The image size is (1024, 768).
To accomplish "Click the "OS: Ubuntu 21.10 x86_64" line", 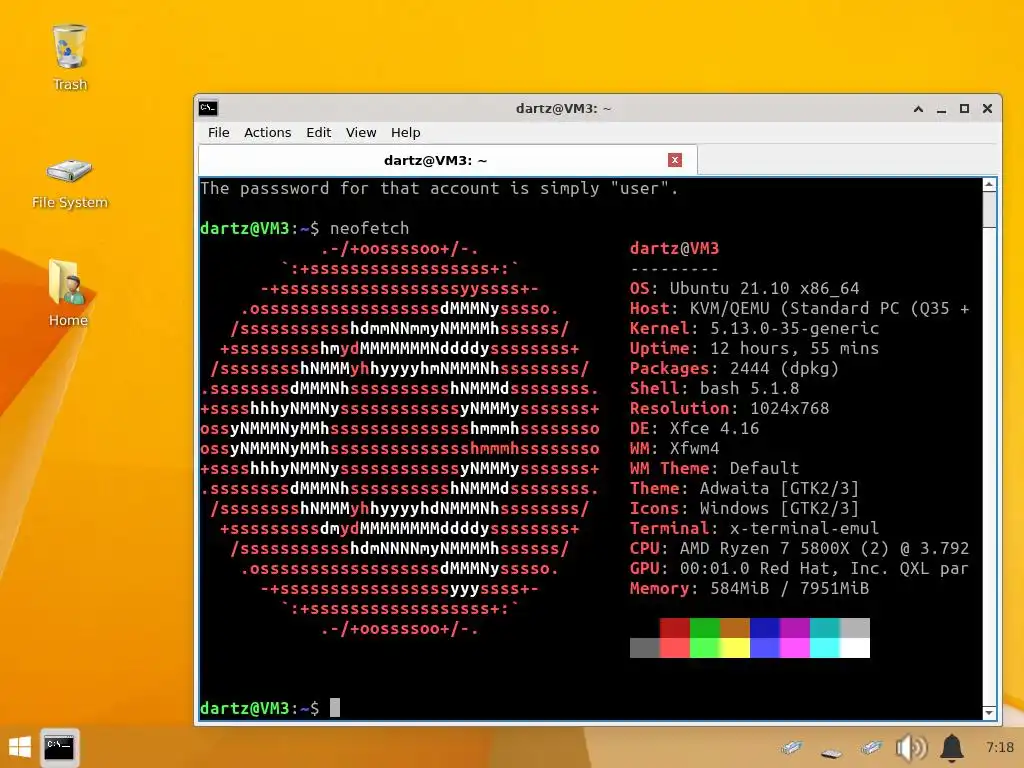I will (744, 288).
